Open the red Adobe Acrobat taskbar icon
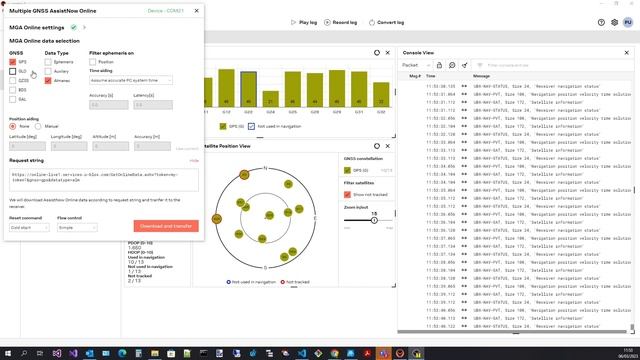Image resolution: width=640 pixels, height=360 pixels. pos(367,353)
